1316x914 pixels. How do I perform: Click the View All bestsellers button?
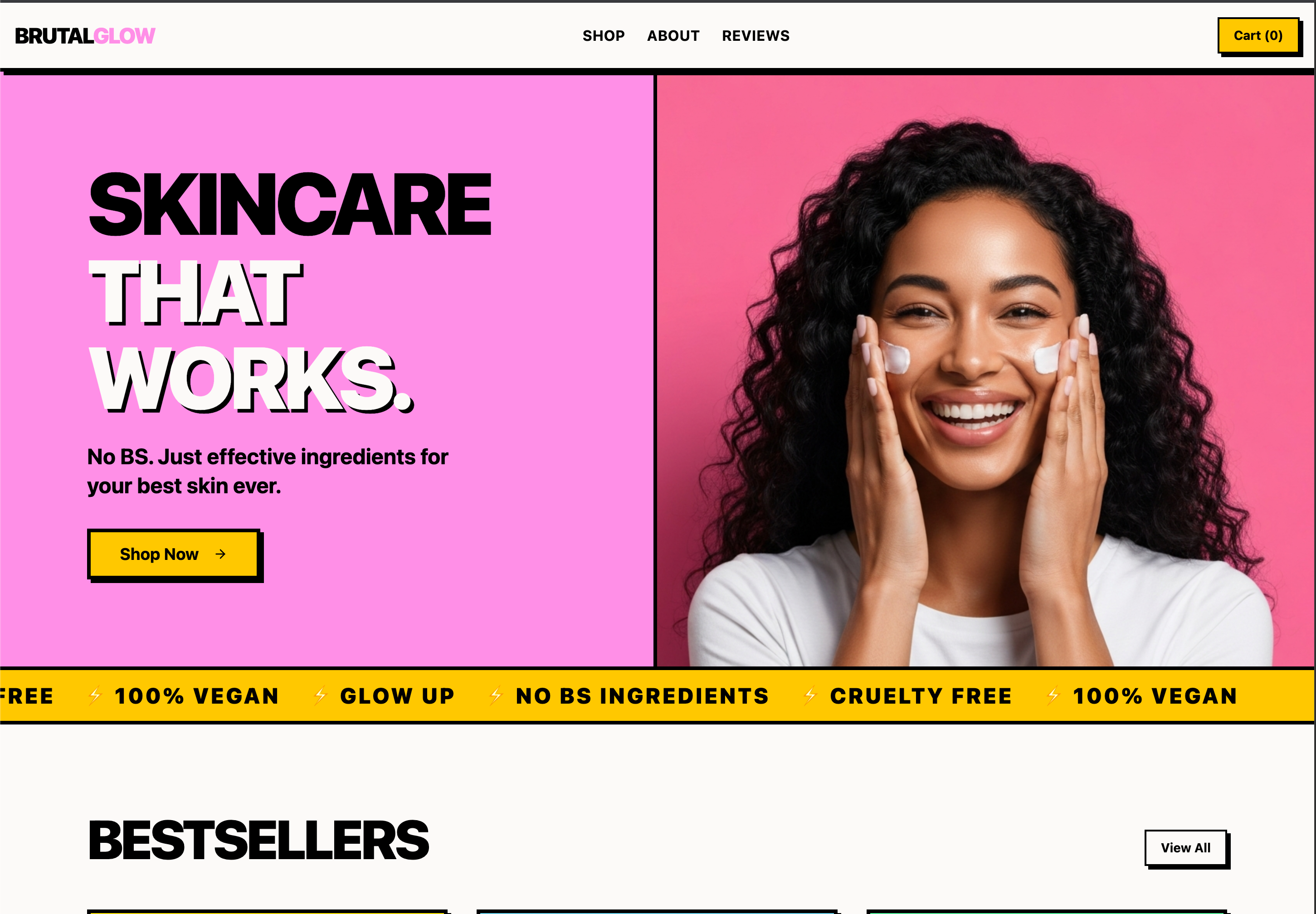(x=1185, y=847)
